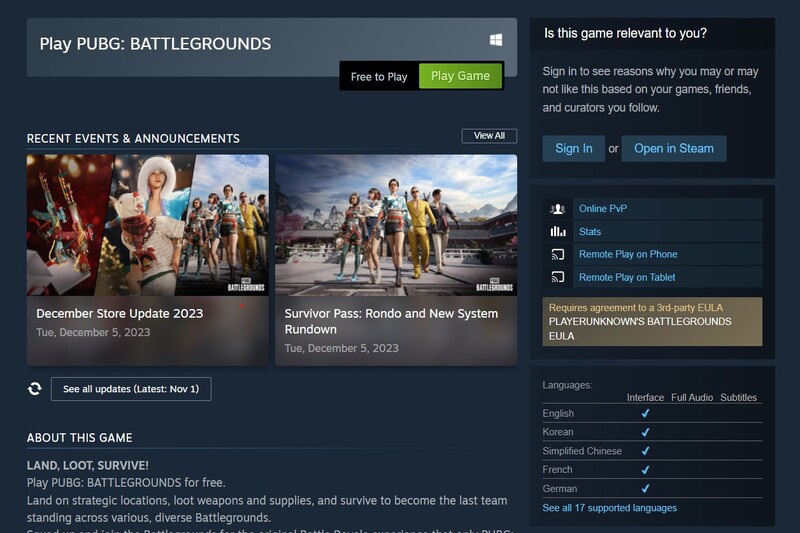Click December Store Update 2023 title
Viewport: 800px width, 533px height.
pos(119,313)
